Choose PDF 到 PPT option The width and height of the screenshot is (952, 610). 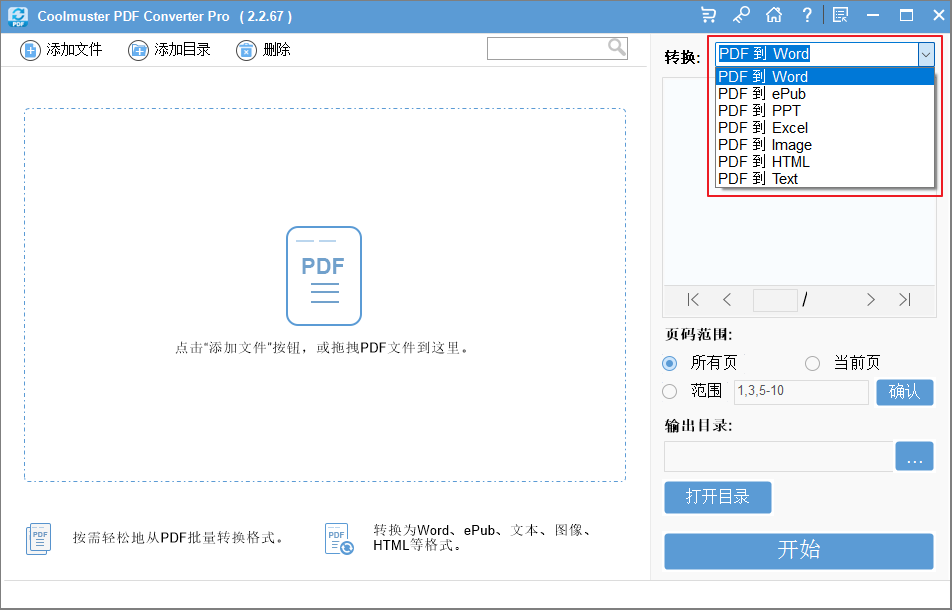824,110
